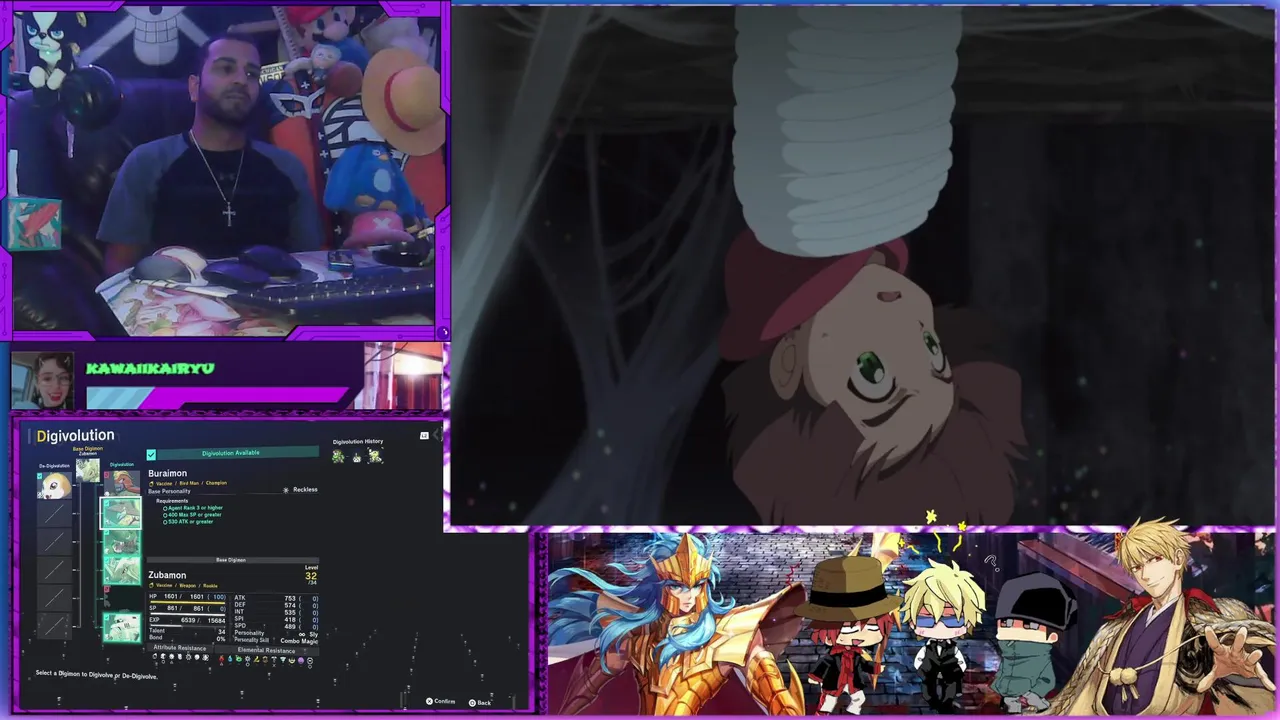This screenshot has width=1280, height=720.
Task: Click the Sly personality value
Action: coord(313,634)
